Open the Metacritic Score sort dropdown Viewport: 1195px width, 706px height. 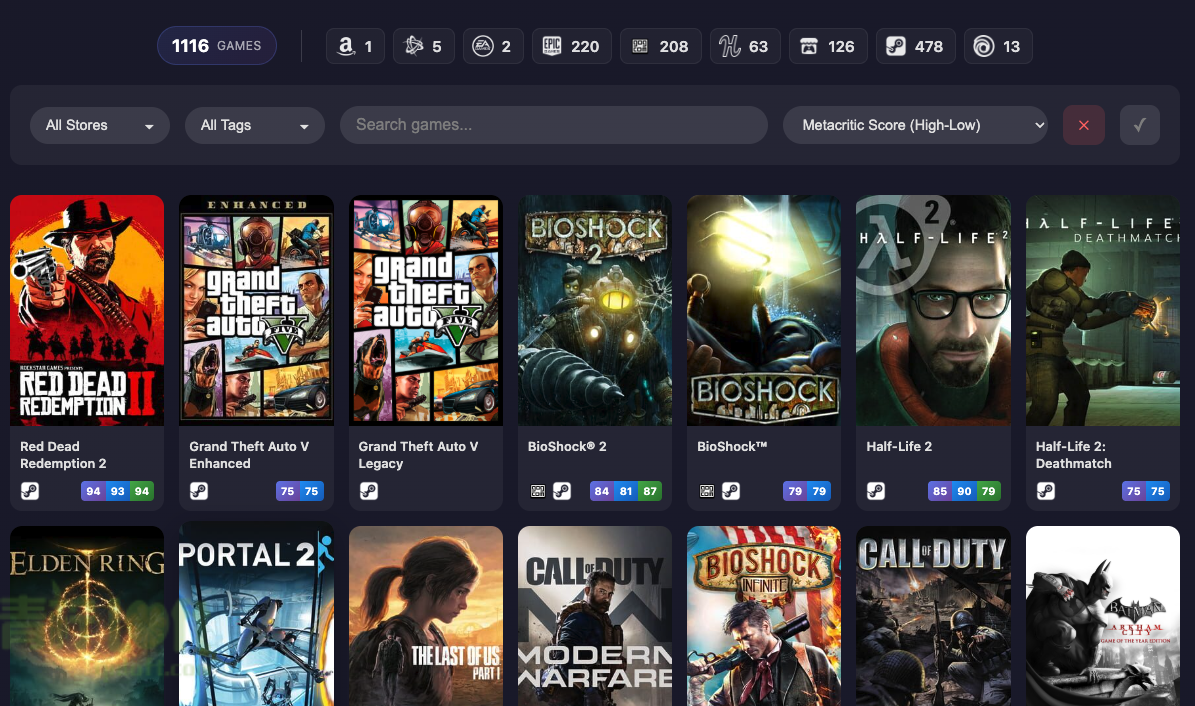(915, 125)
